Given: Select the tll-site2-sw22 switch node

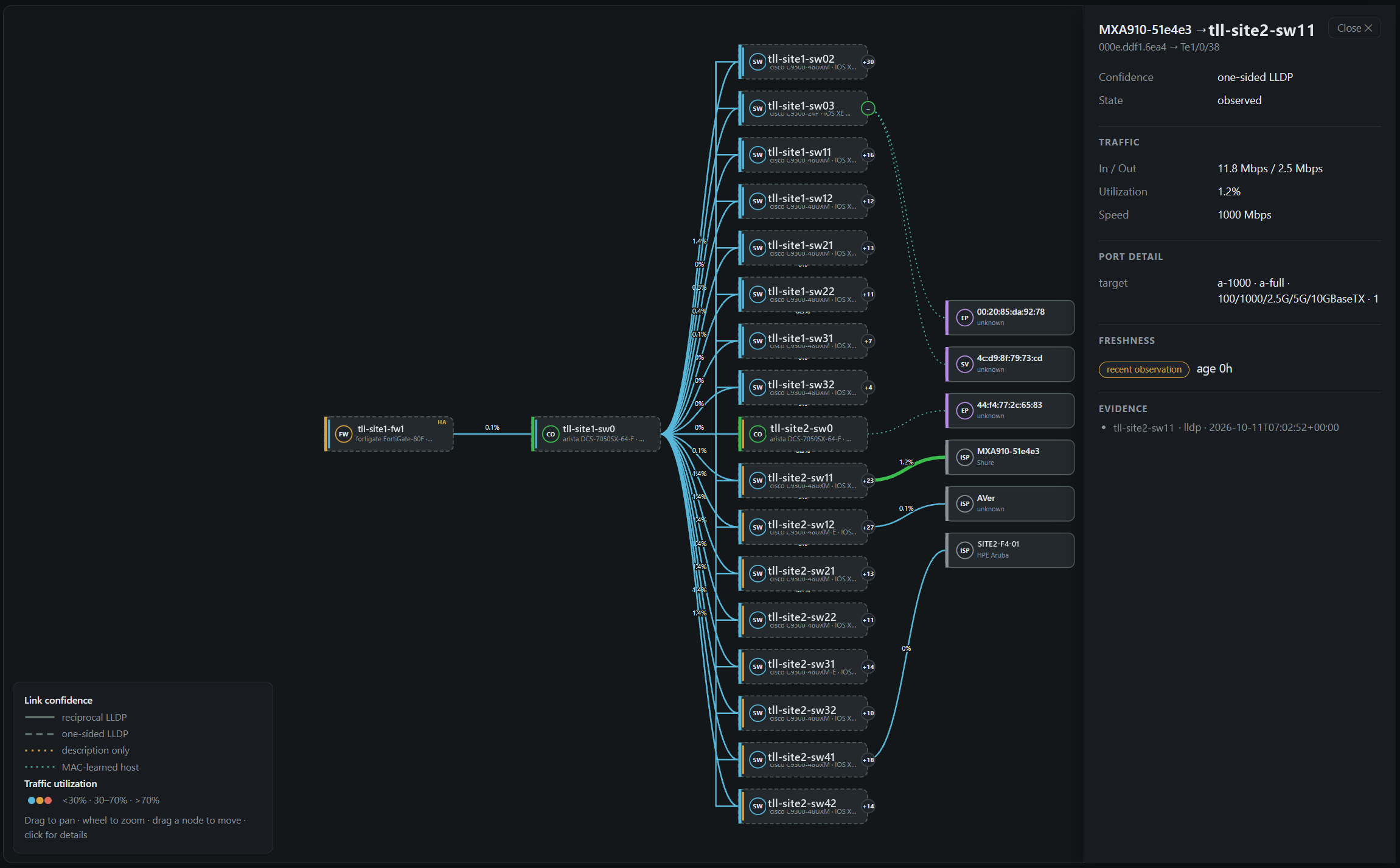Looking at the screenshot, I should pos(803,620).
